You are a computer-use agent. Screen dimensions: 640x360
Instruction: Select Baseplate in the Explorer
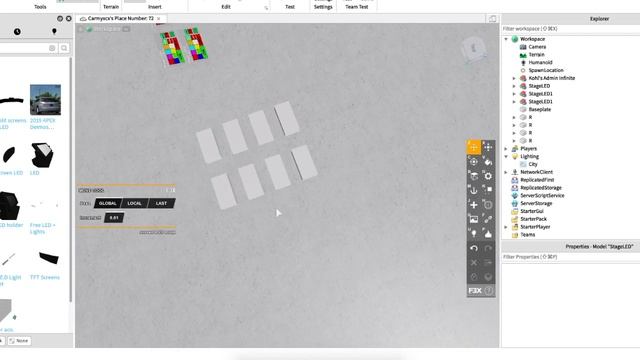click(x=540, y=109)
